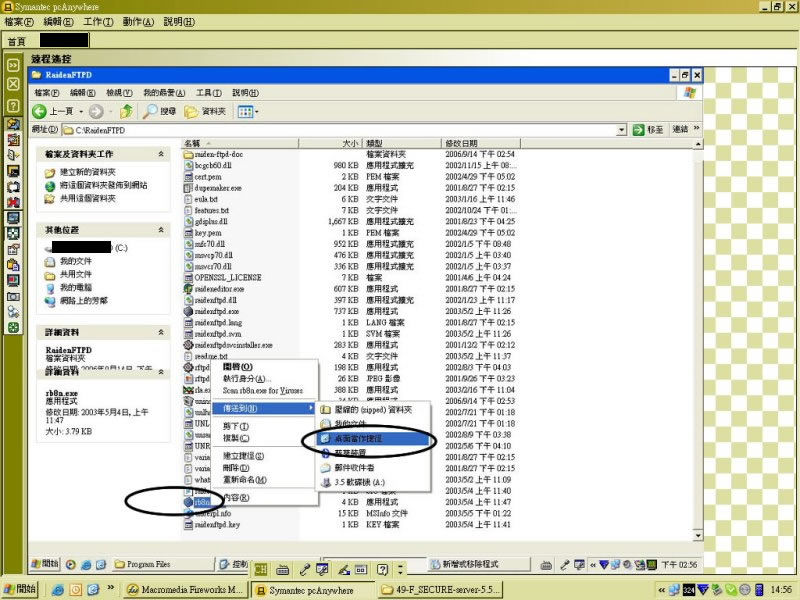Viewport: 800px width, 600px height.
Task: Select the raidenftpdsvcinstaller.exe icon
Action: coord(188,345)
